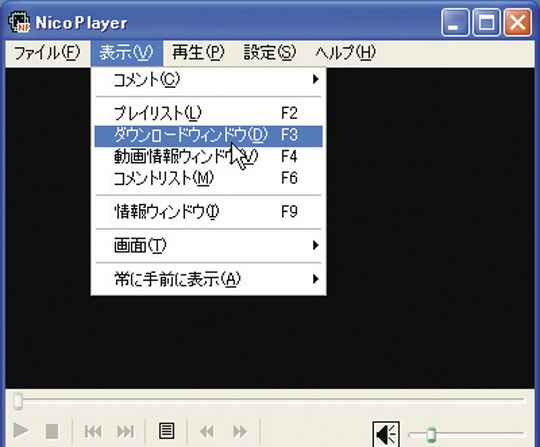Open the playlist list icon

point(166,431)
